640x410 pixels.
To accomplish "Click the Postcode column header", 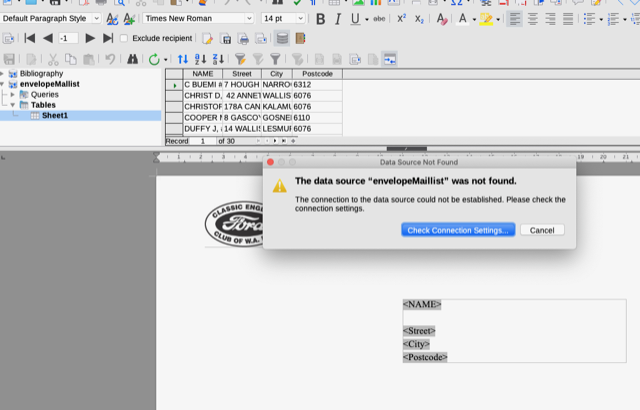I will point(318,74).
